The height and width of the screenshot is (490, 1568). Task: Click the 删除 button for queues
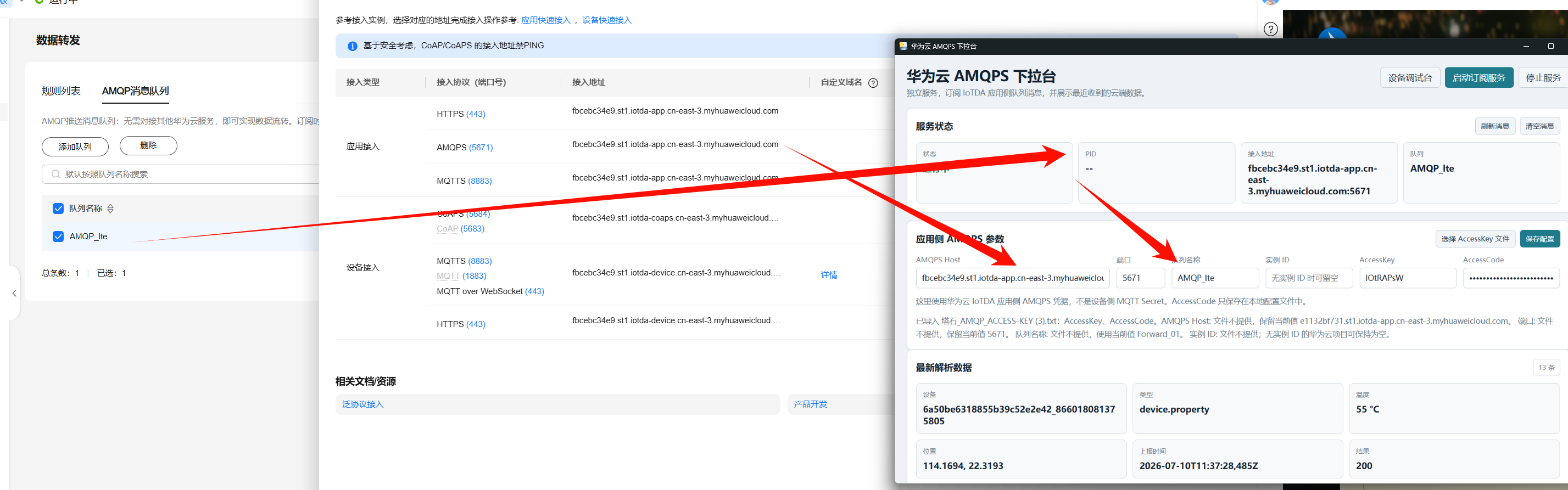click(x=148, y=146)
